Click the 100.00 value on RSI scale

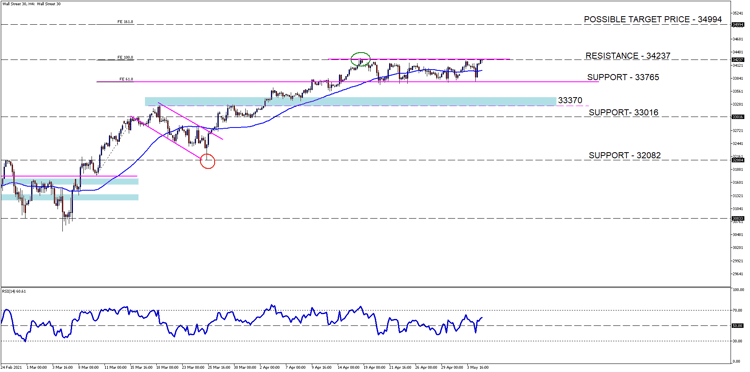click(739, 290)
